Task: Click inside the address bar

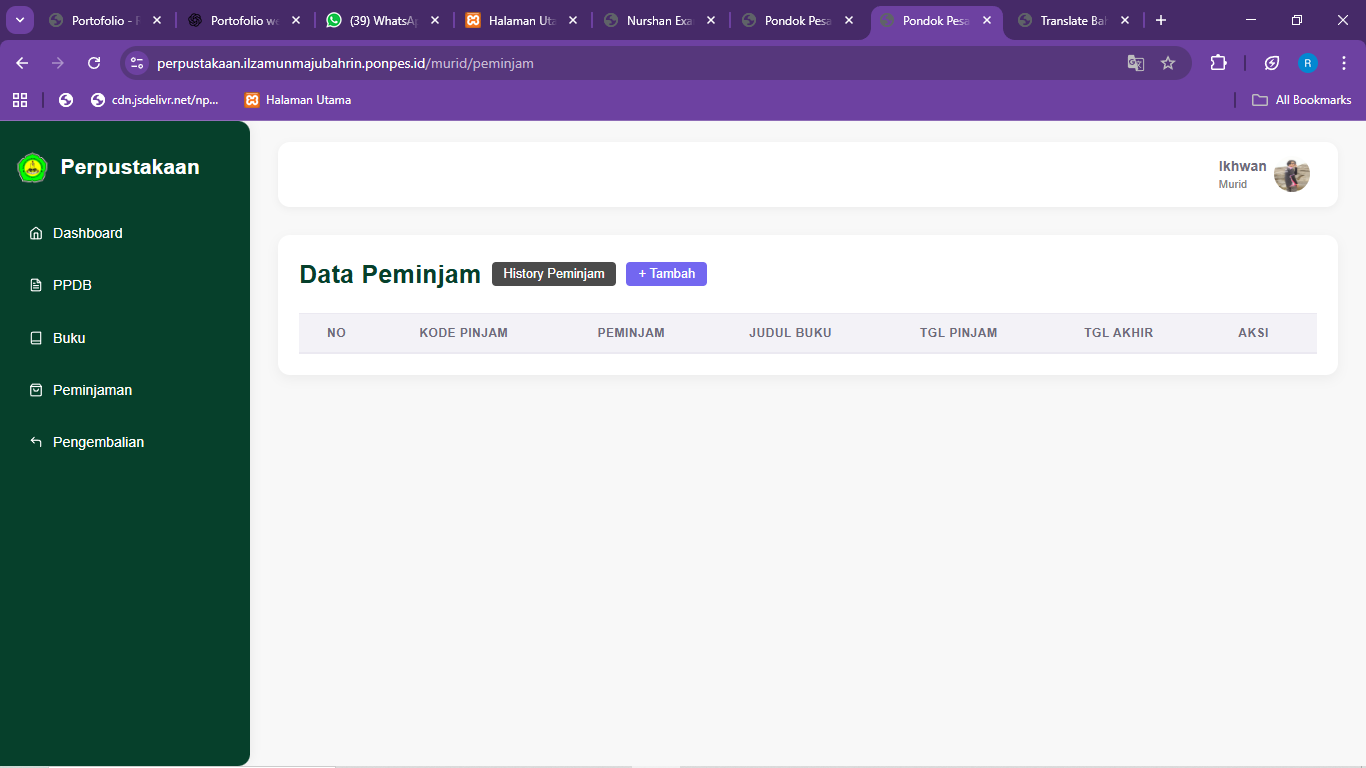Action: click(x=400, y=62)
